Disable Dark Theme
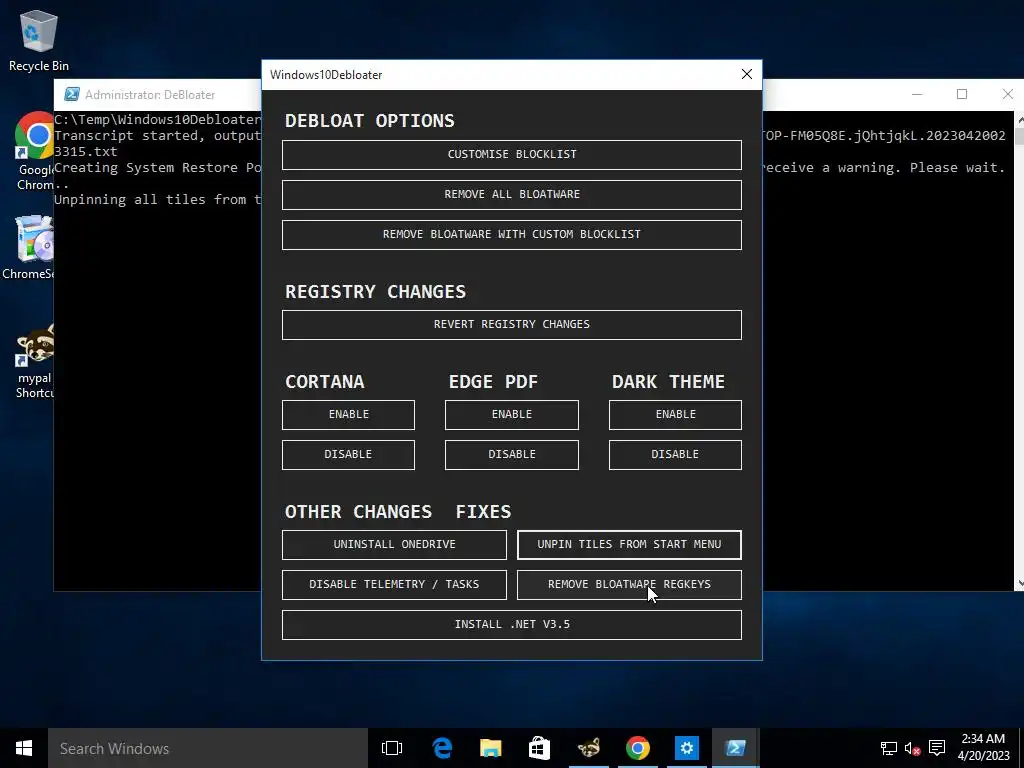Viewport: 1024px width, 768px height. click(675, 455)
